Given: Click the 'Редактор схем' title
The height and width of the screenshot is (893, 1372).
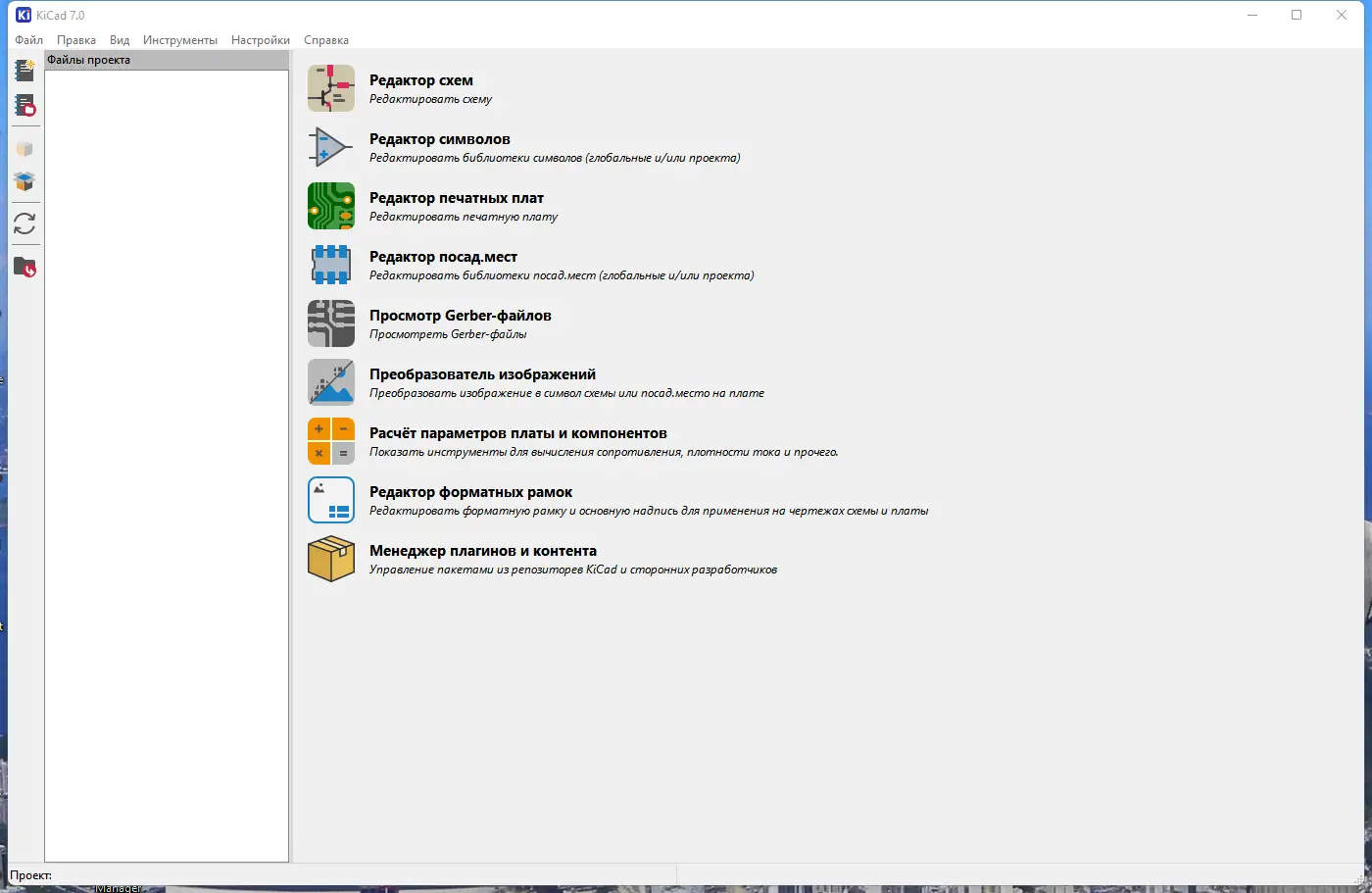Looking at the screenshot, I should coord(421,80).
